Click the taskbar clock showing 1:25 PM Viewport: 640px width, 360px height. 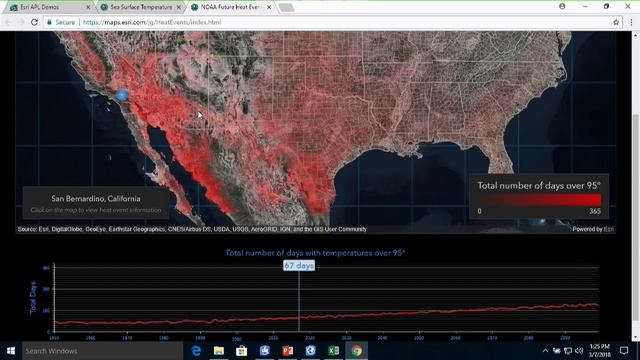coord(600,351)
